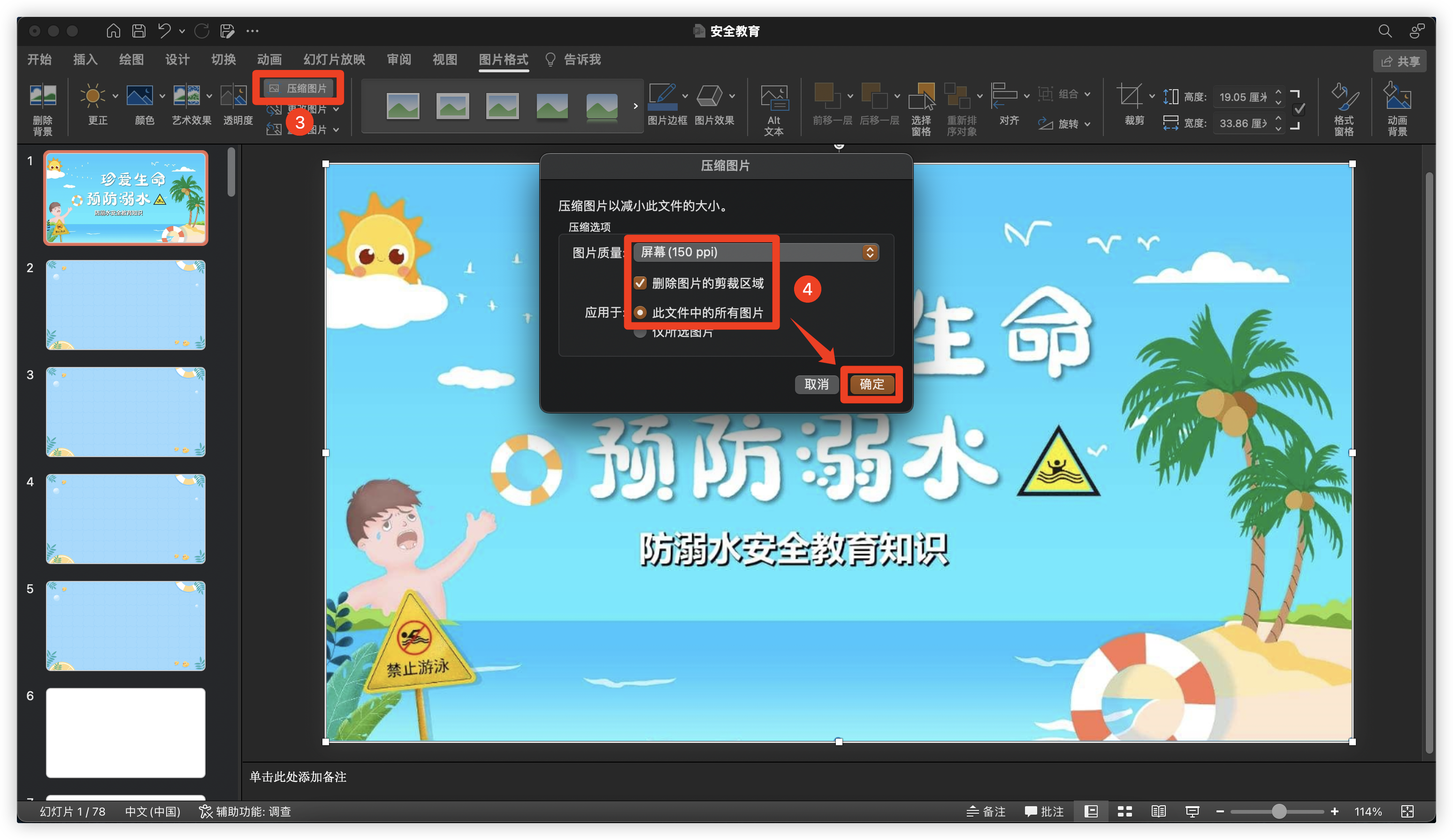Select slide 2 thumbnail
This screenshot has width=1453, height=840.
(x=126, y=305)
